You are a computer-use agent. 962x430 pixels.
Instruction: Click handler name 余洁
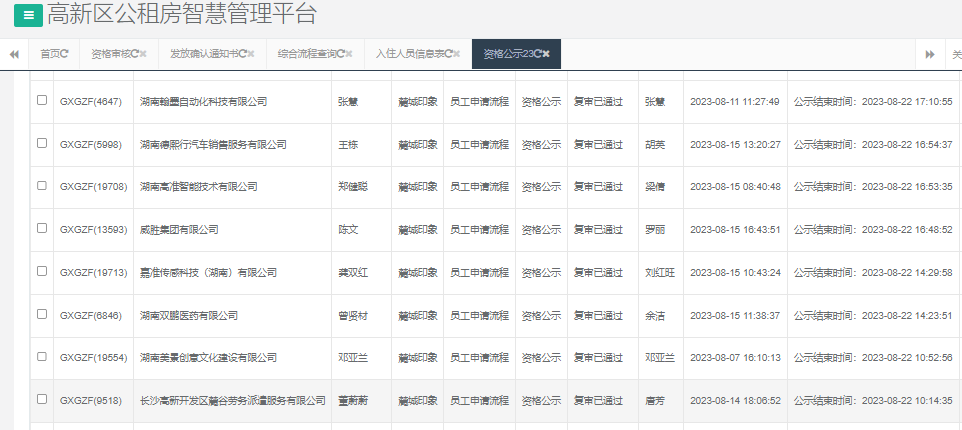(x=655, y=315)
